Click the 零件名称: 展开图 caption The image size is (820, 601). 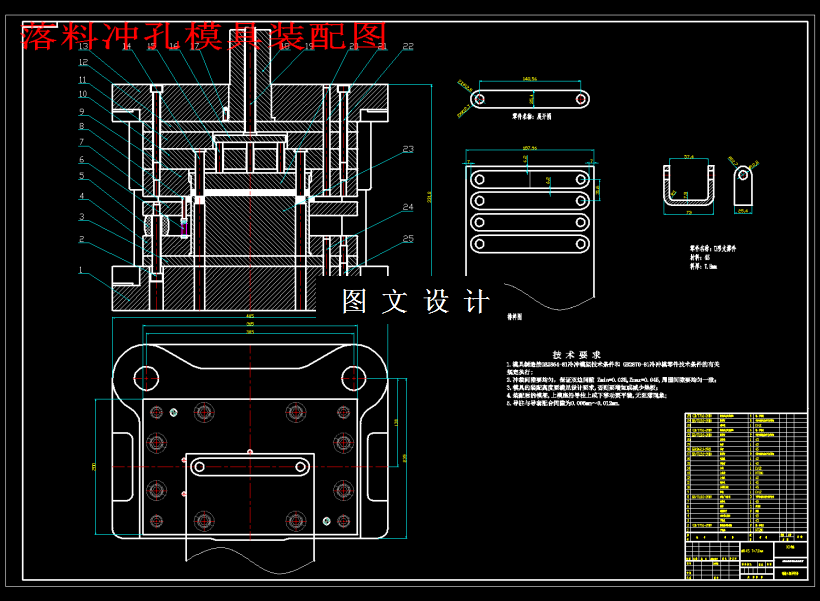531,116
